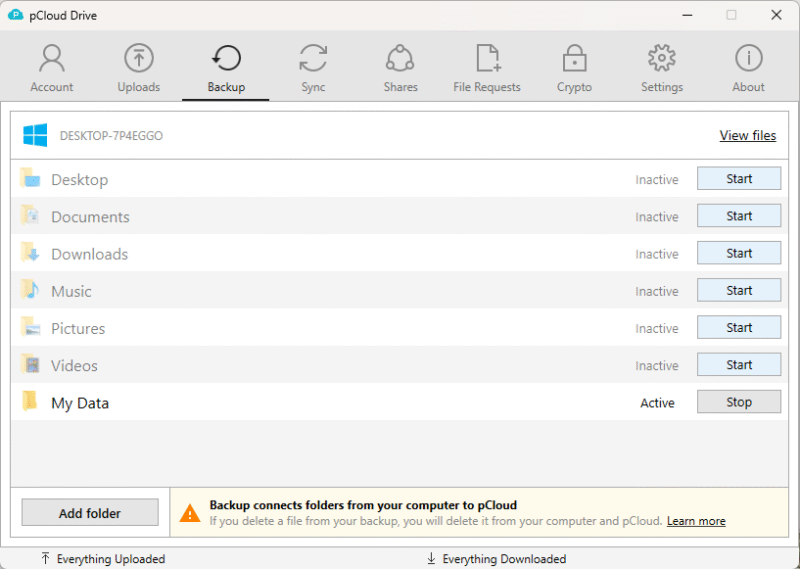Open the Account section icon
The image size is (800, 569).
pos(52,58)
